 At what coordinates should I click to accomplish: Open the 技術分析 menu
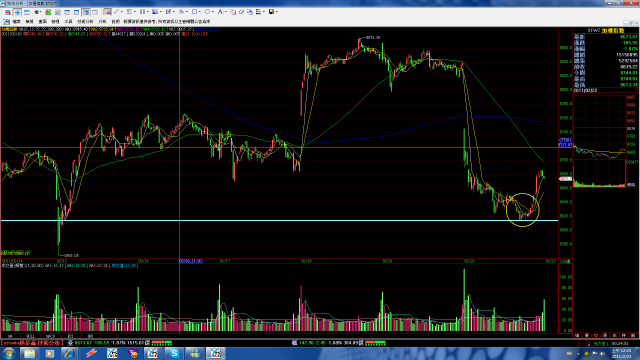85,21
